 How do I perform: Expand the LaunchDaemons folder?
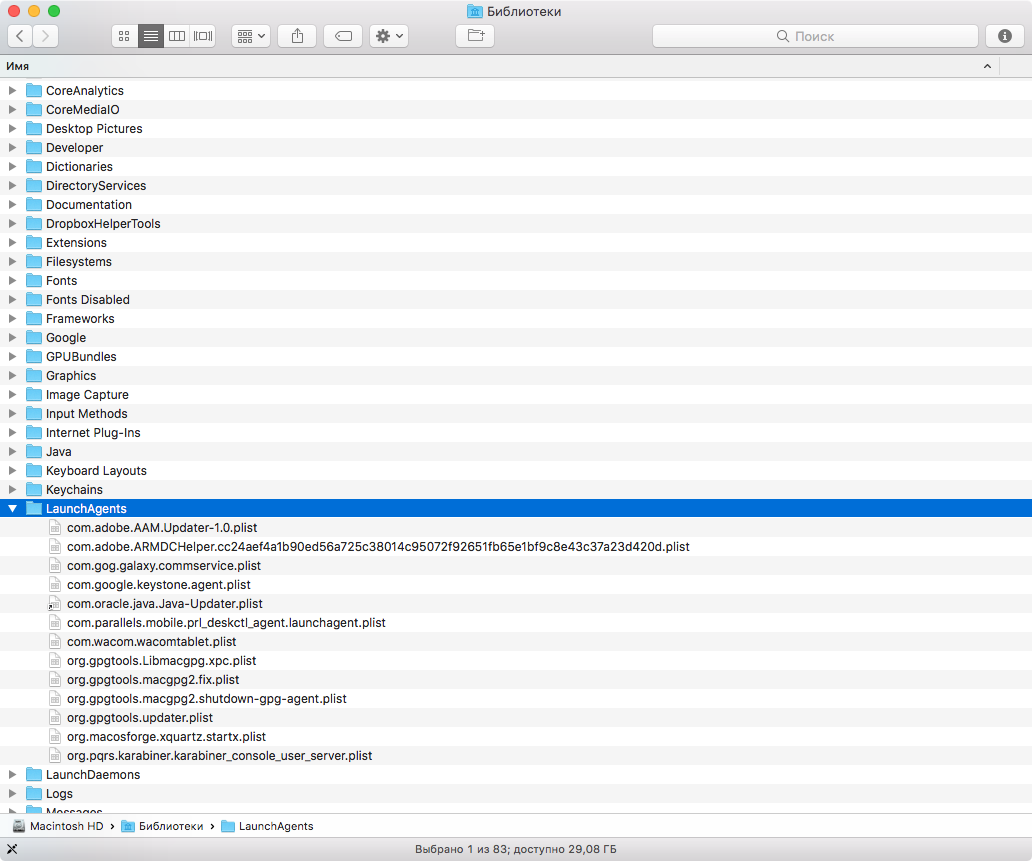(13, 775)
